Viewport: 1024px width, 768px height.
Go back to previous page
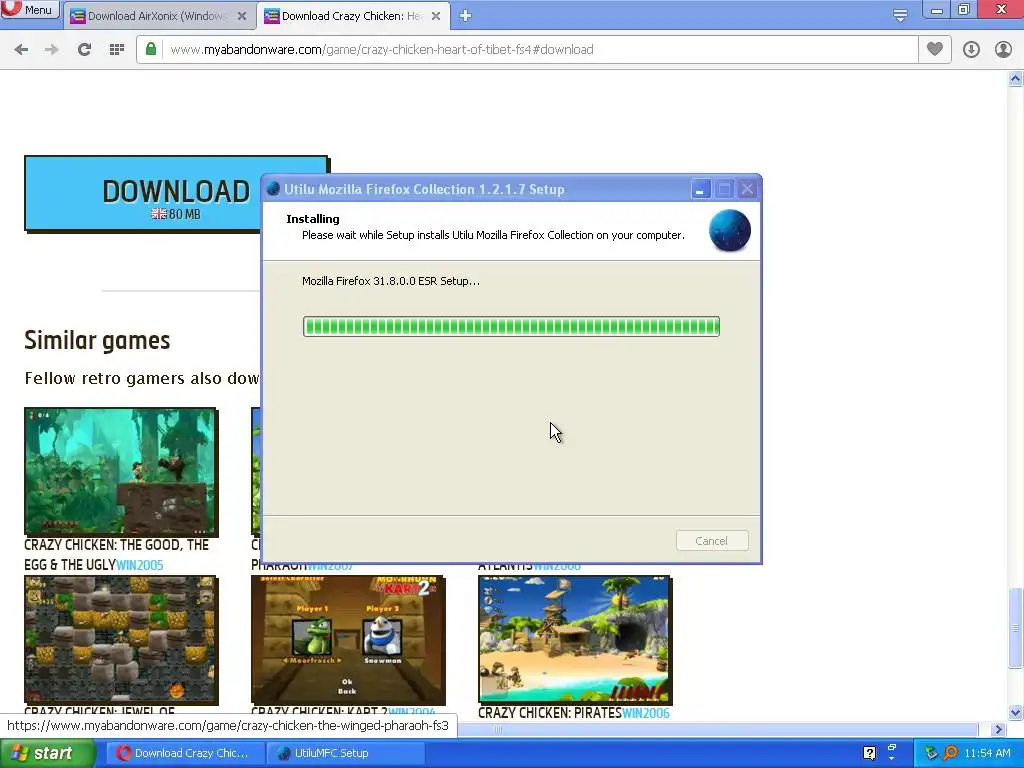[21, 50]
